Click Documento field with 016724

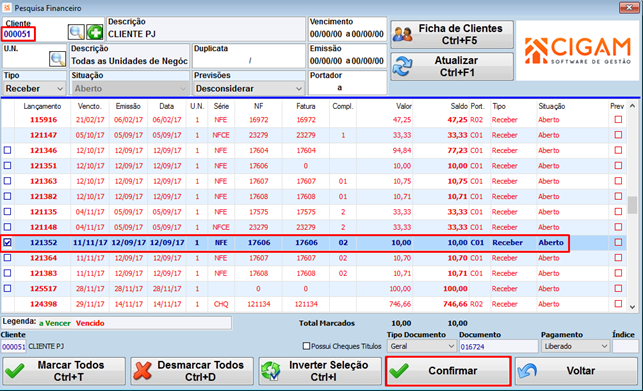point(498,346)
